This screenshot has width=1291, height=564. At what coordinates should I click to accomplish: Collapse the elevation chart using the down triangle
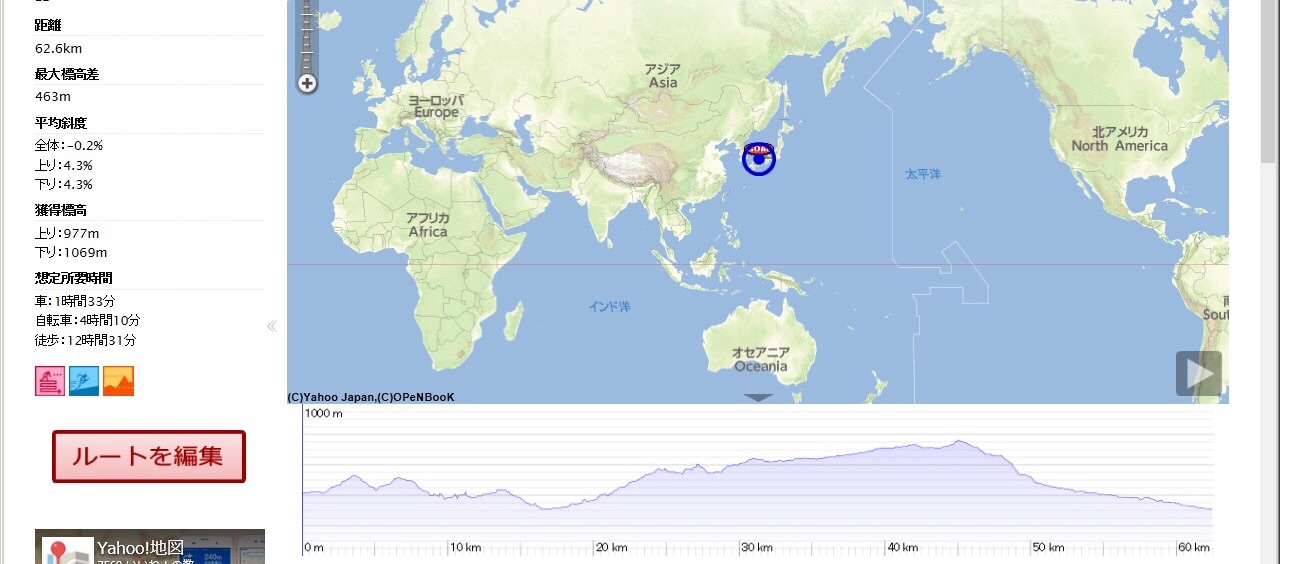(759, 398)
